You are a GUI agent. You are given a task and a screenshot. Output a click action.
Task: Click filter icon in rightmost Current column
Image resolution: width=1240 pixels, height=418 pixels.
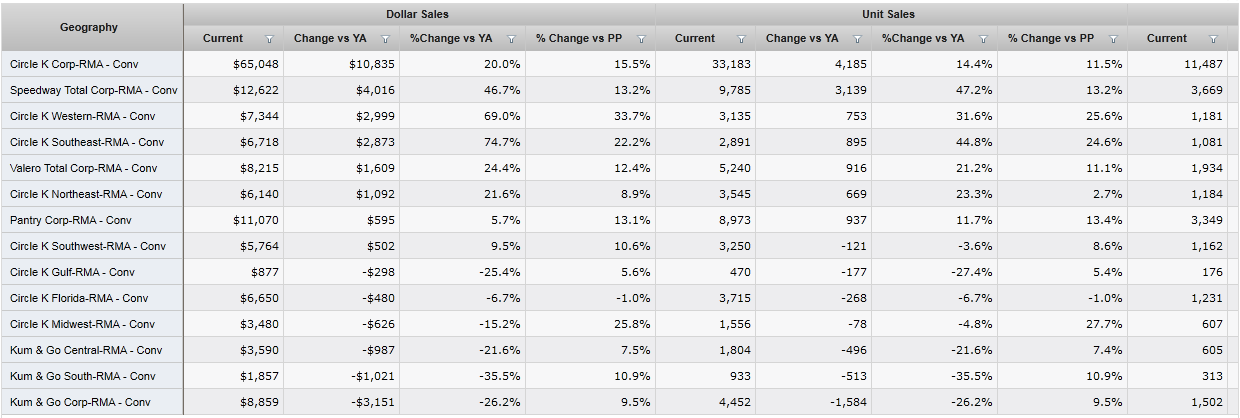(x=1213, y=39)
